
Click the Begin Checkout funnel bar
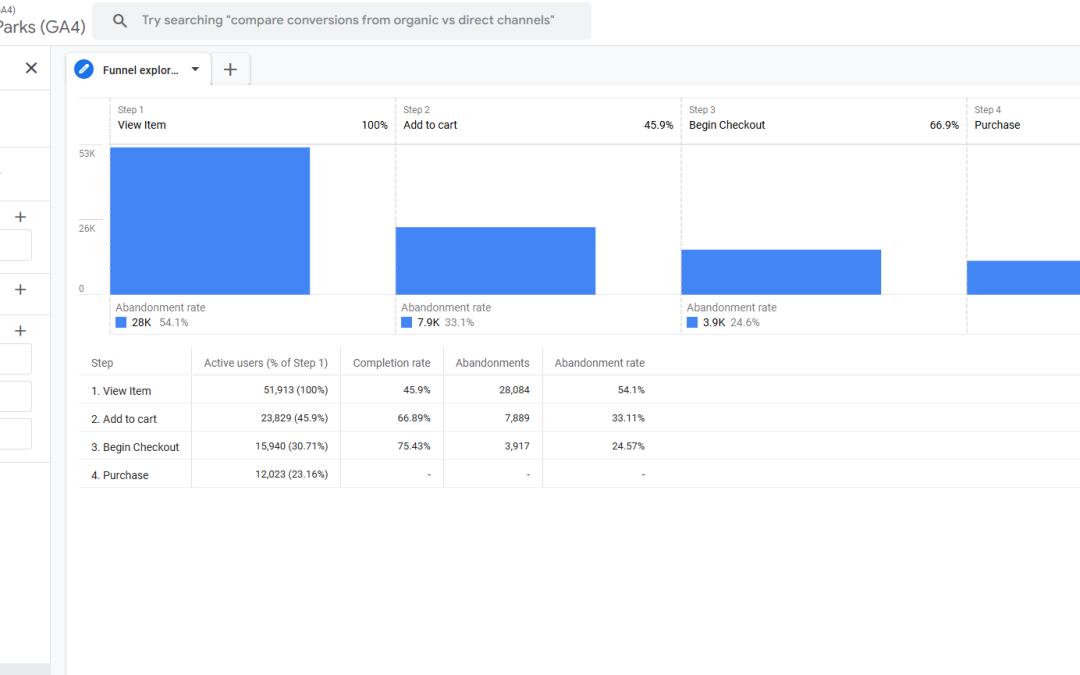[781, 272]
